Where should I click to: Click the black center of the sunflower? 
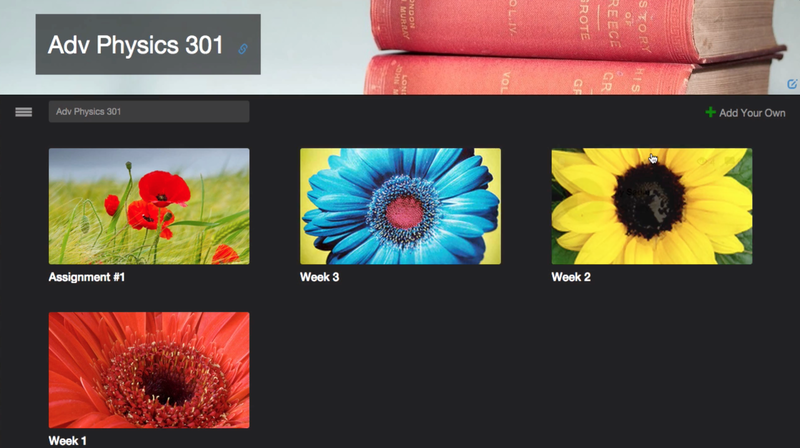[x=648, y=201]
